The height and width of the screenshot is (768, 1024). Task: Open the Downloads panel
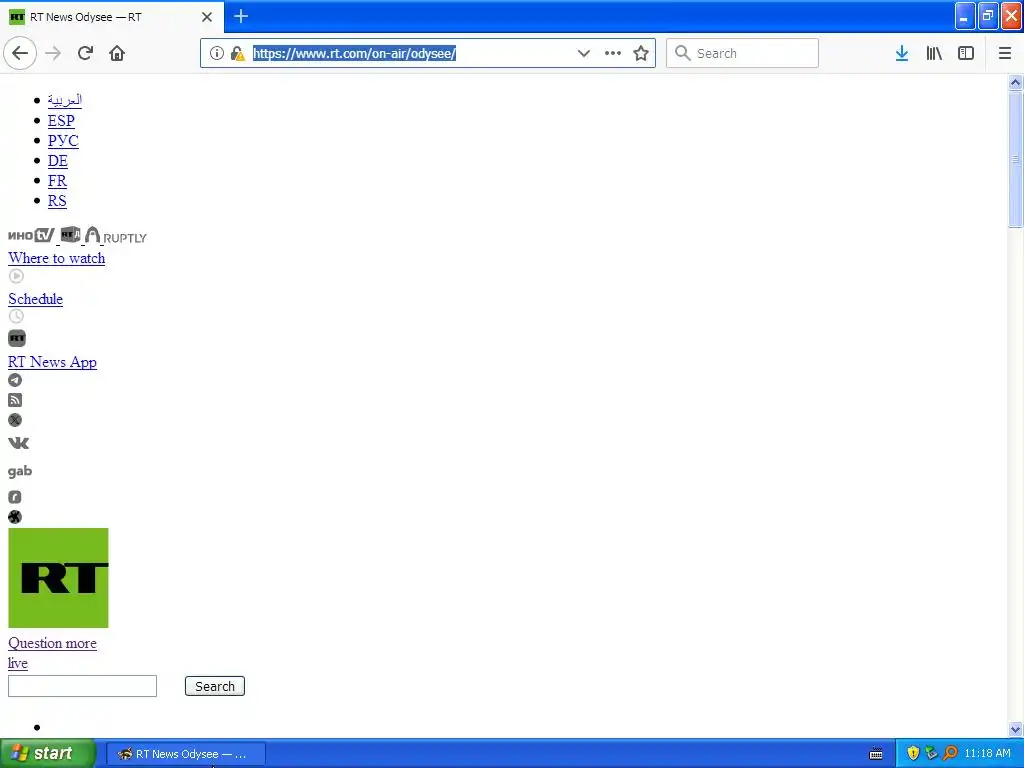coord(902,53)
